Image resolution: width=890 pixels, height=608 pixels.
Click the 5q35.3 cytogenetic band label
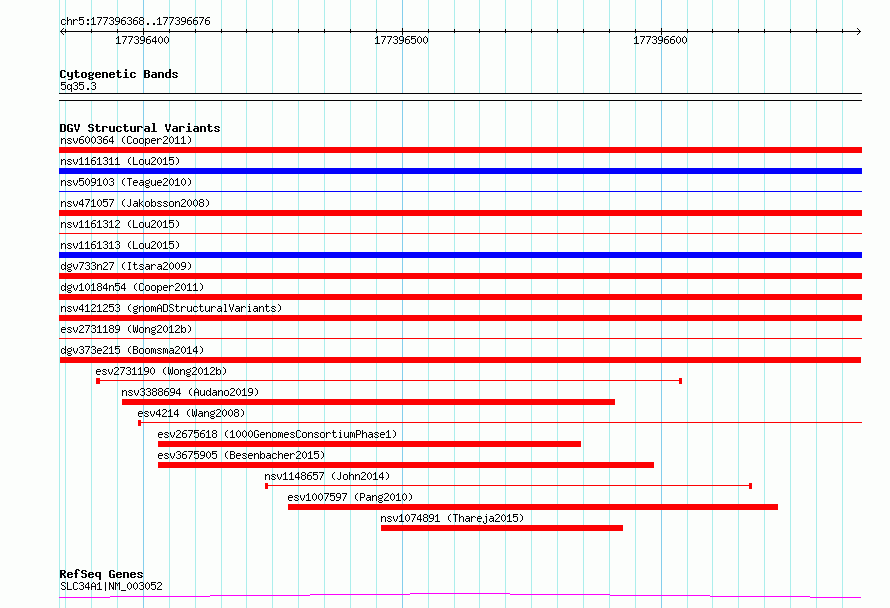[78, 86]
